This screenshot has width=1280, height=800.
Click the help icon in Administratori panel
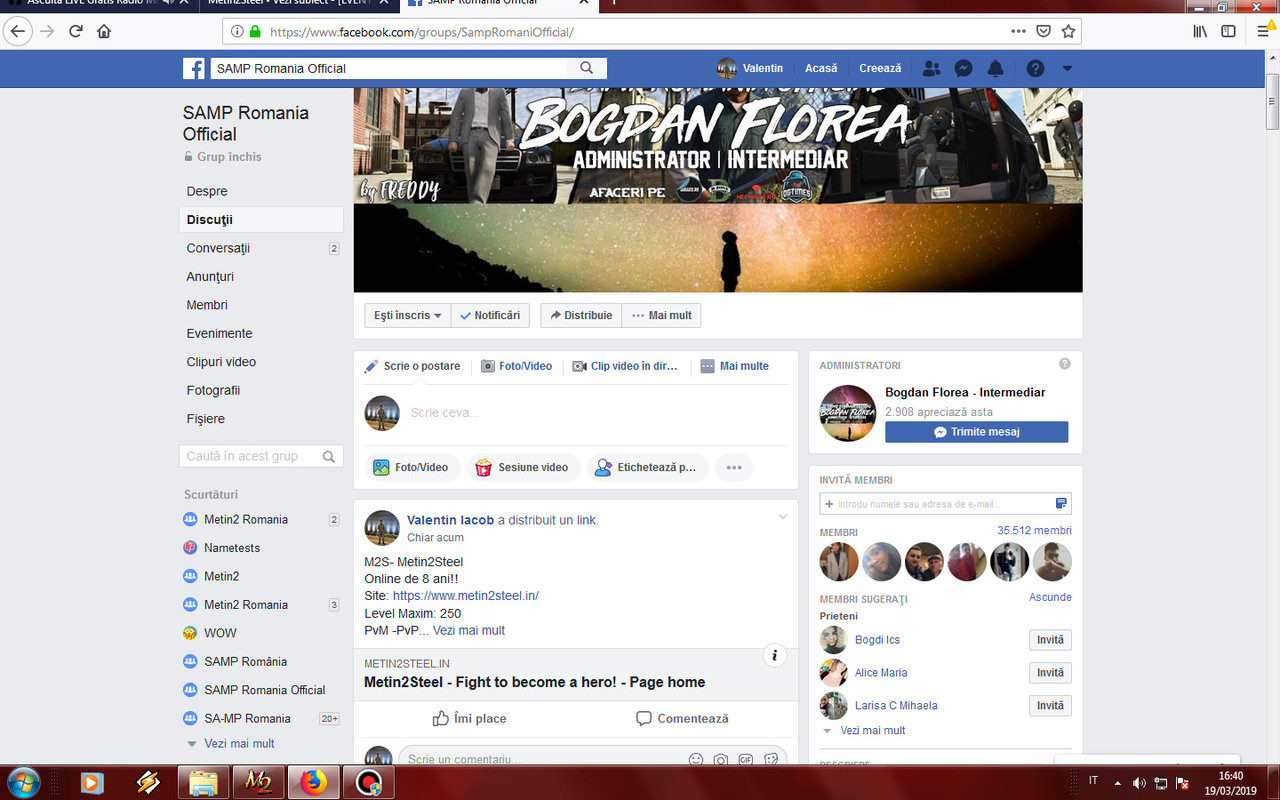tap(1065, 364)
